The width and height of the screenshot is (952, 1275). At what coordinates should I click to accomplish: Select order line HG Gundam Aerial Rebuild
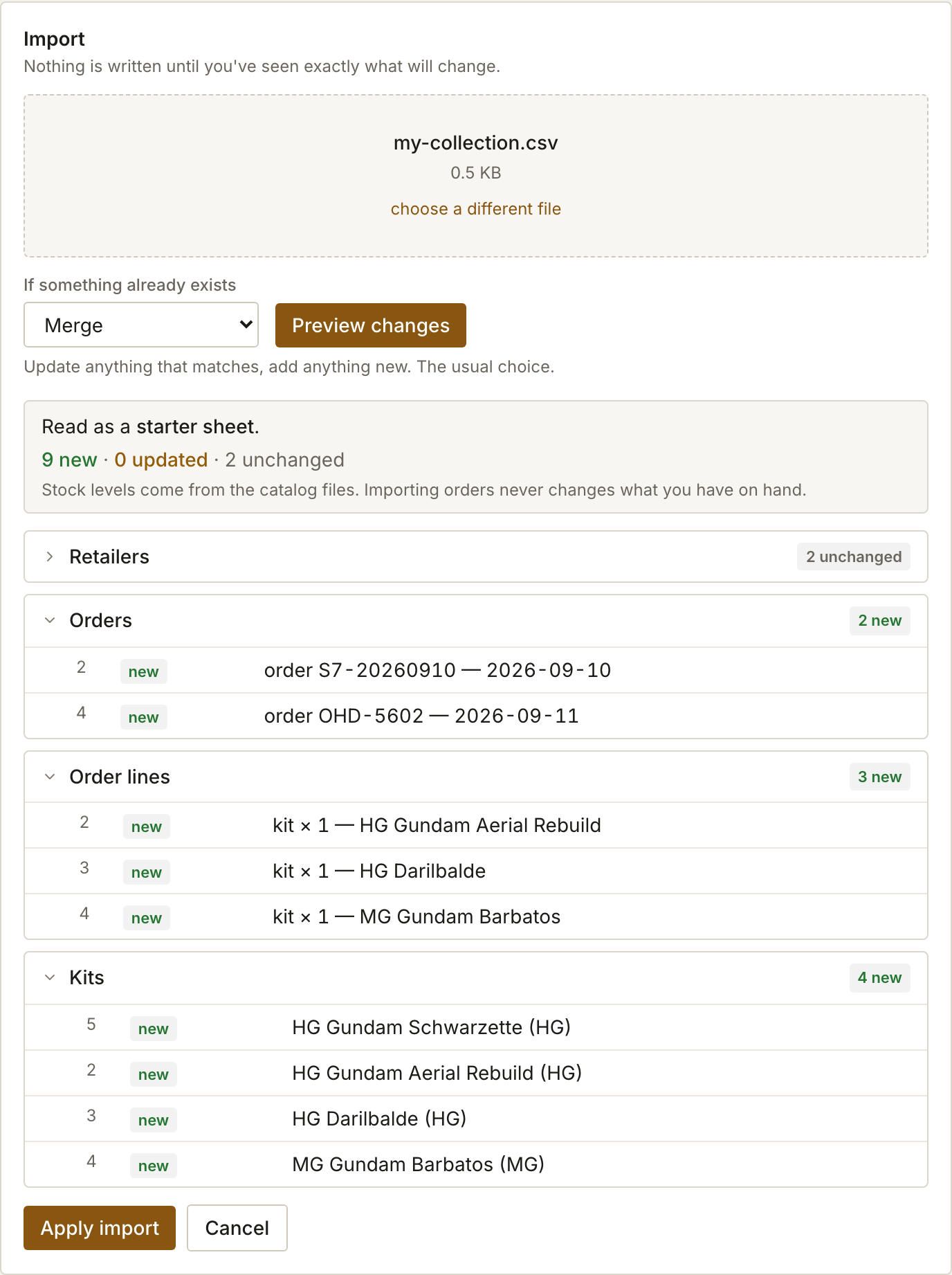476,825
